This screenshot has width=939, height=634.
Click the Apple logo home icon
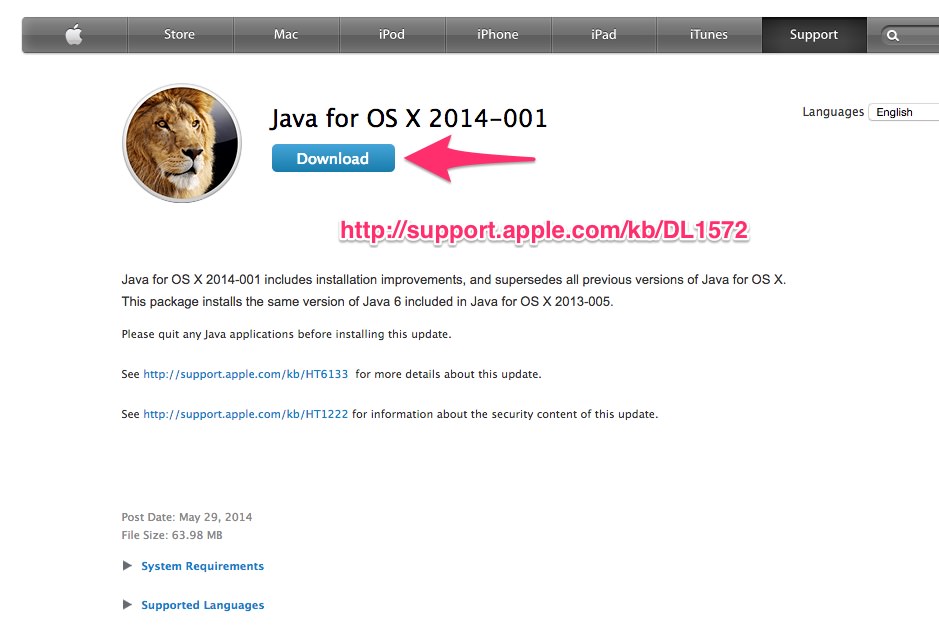click(74, 35)
